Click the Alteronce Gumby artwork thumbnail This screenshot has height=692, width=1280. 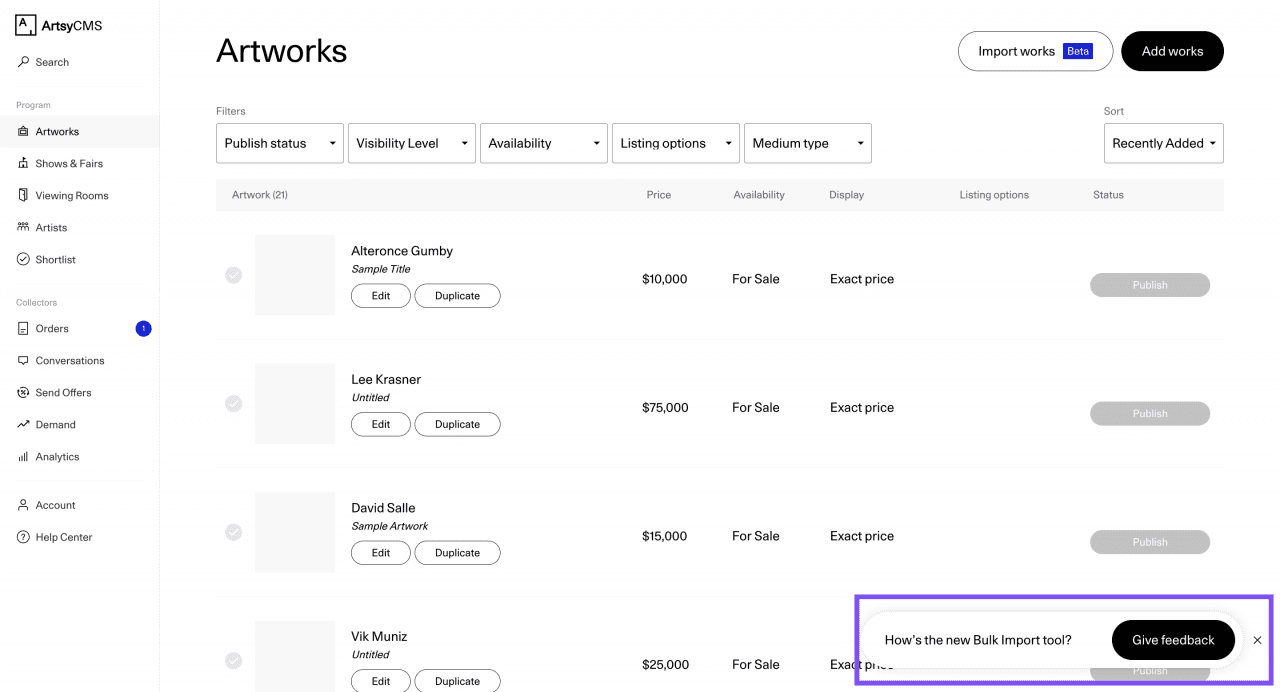[295, 275]
